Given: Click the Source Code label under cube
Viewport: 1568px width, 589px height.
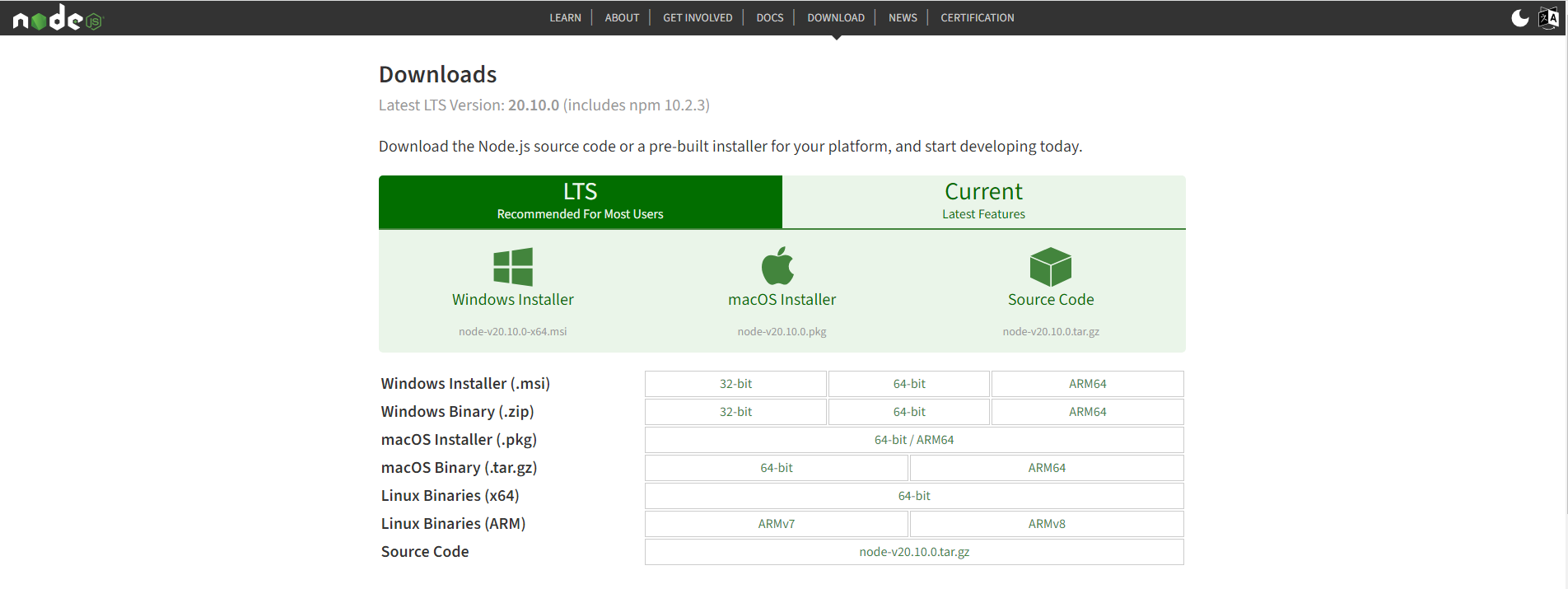Looking at the screenshot, I should click(x=1051, y=300).
